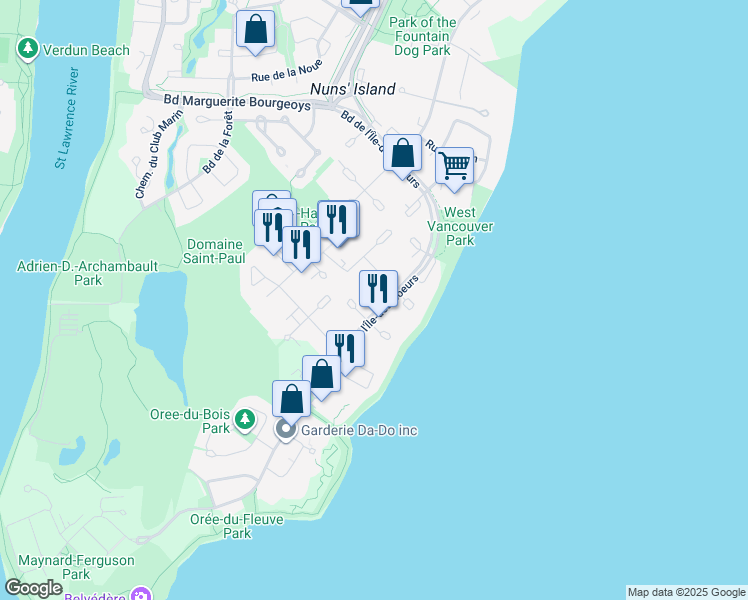Screen dimensions: 748x600
Task: Click the grey Garderie Da-Do inc location pin
Action: click(x=286, y=431)
